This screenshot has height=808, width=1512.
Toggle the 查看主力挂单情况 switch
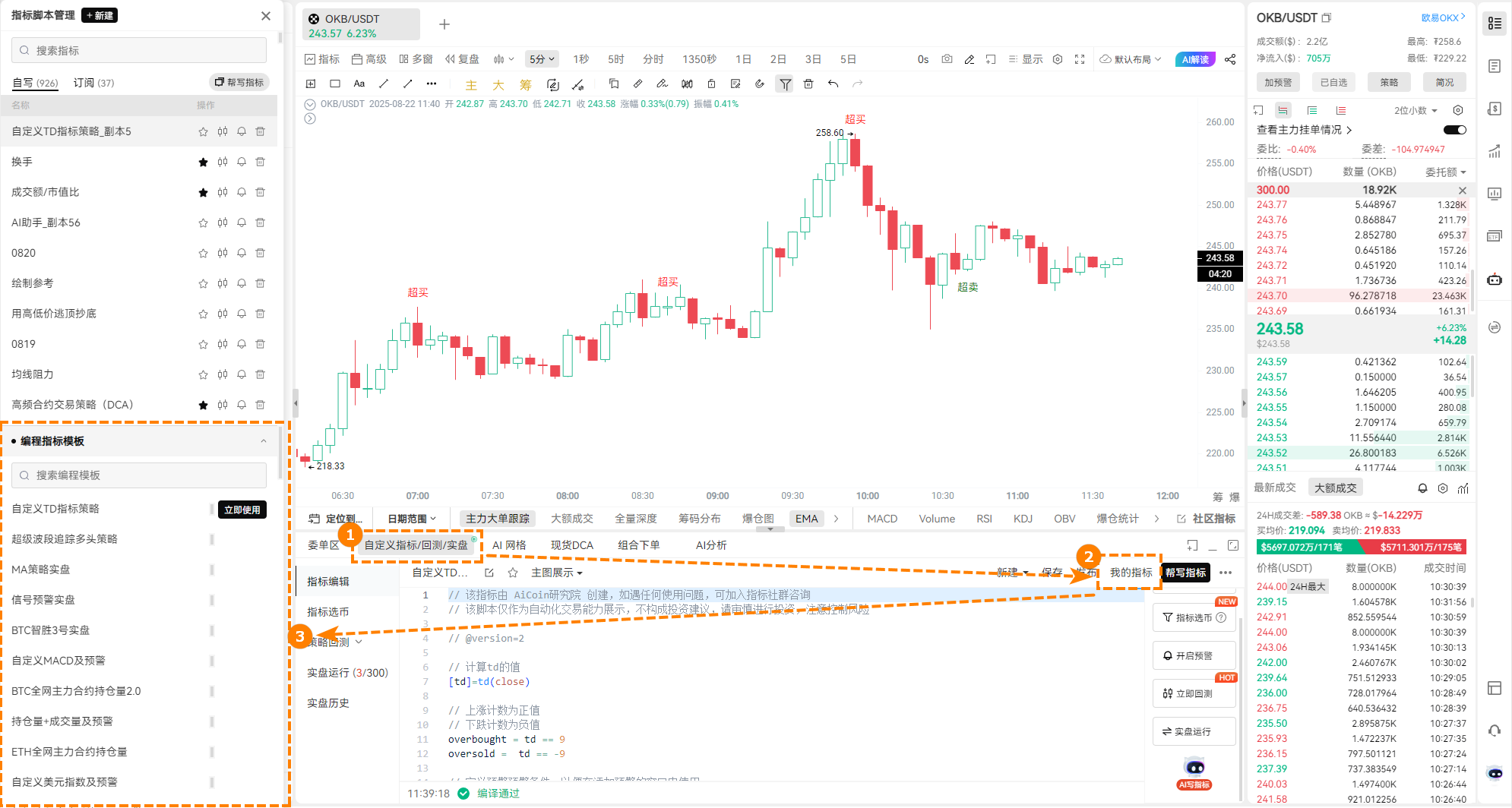(x=1455, y=130)
